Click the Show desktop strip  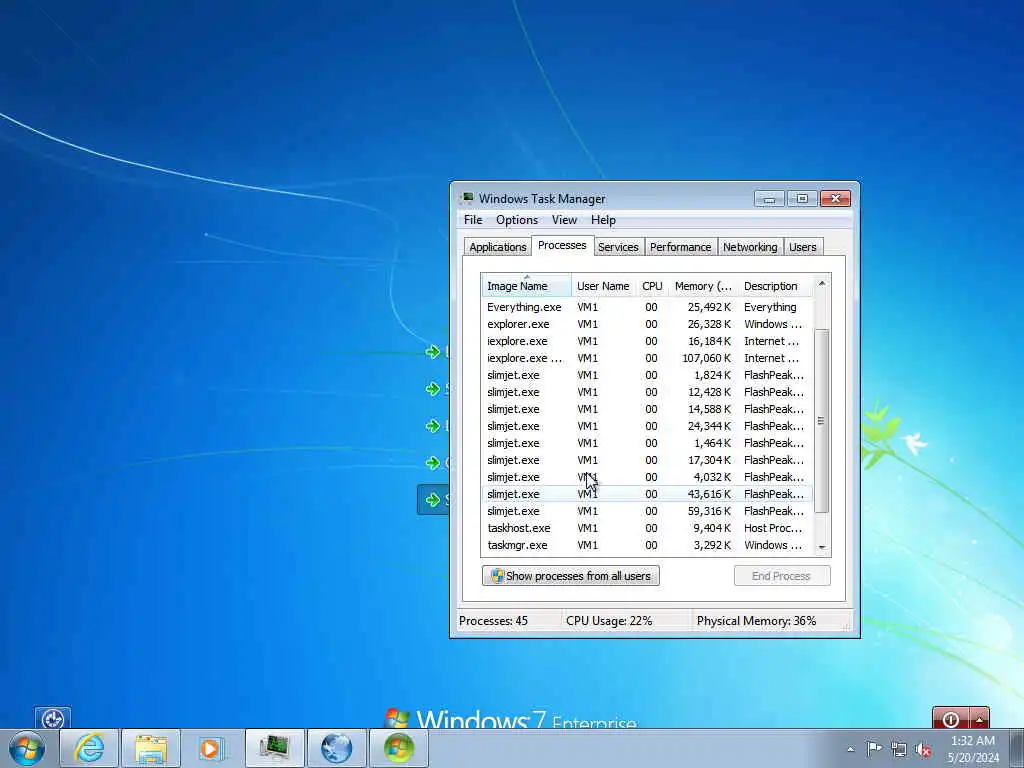pyautogui.click(x=1017, y=748)
